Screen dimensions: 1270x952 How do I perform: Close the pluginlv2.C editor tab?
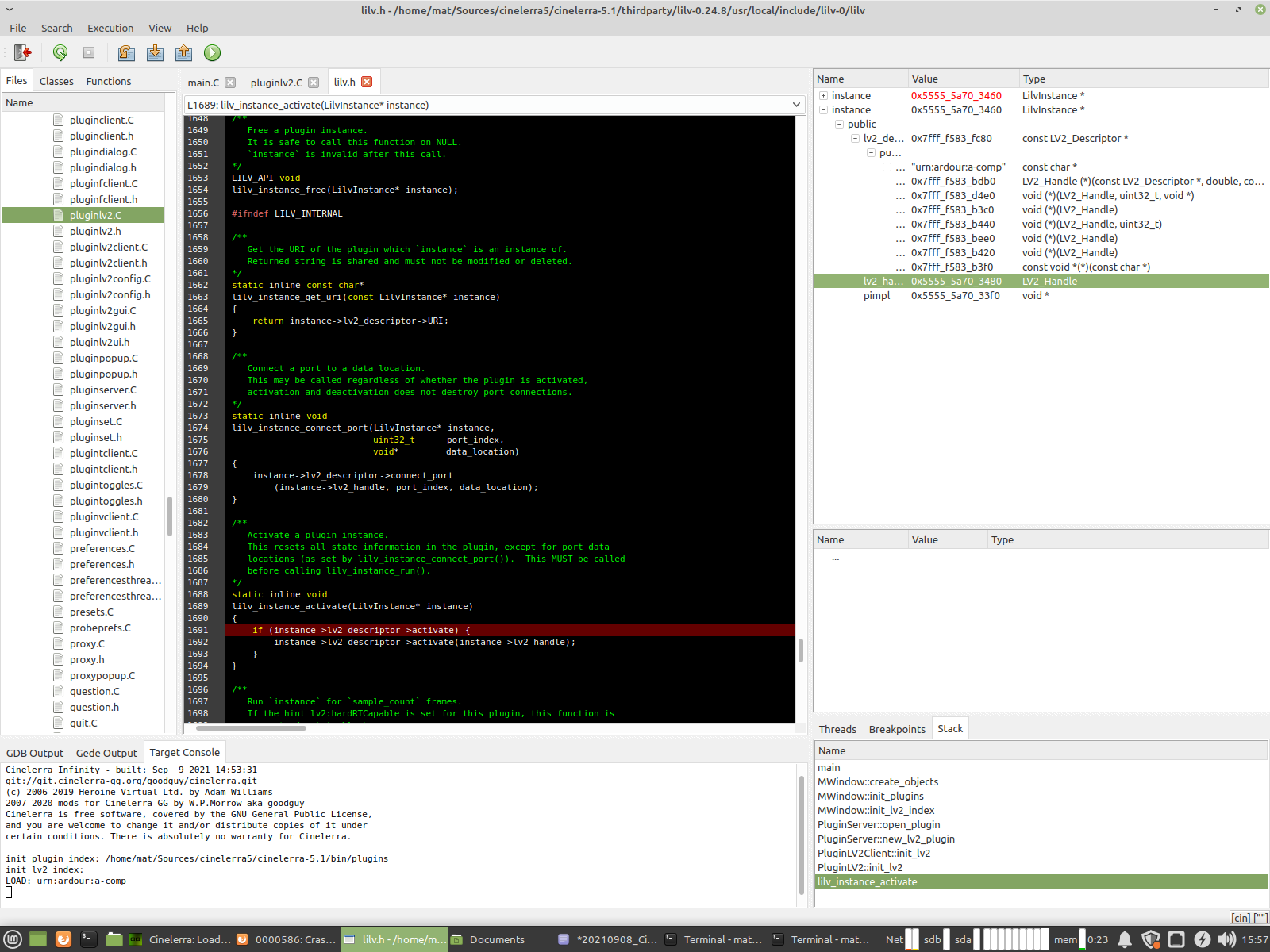[x=314, y=83]
